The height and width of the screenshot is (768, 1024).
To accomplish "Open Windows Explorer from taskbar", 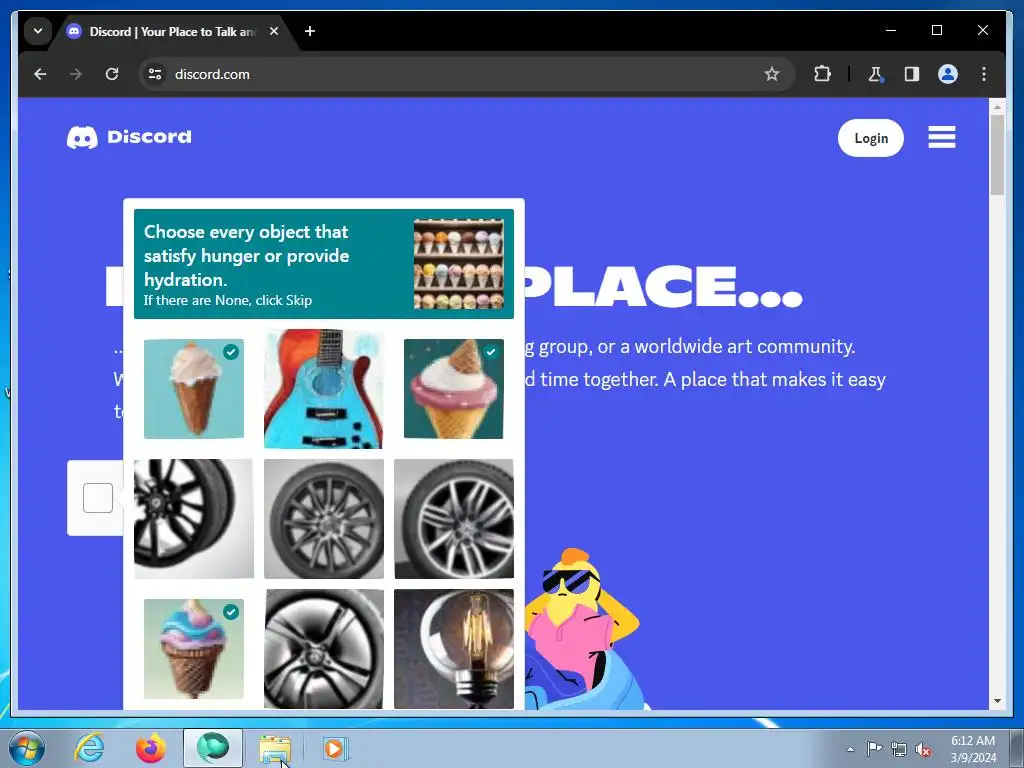I will pos(275,748).
